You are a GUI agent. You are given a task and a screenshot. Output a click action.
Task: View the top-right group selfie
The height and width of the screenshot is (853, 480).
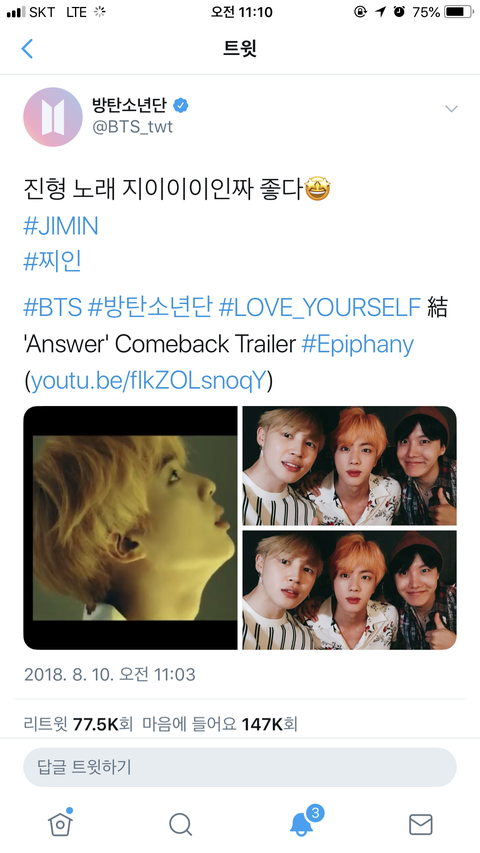[x=349, y=466]
